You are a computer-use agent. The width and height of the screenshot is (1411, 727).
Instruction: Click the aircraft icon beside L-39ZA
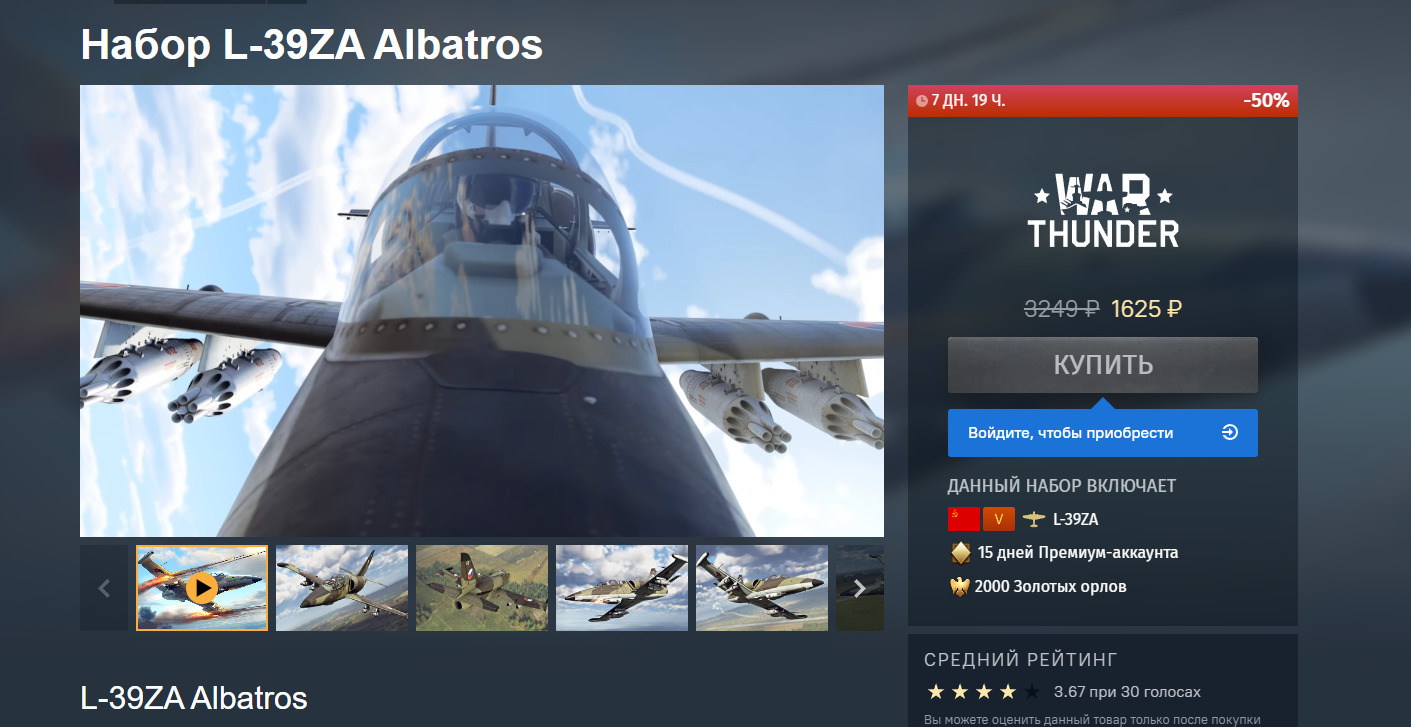pyautogui.click(x=1033, y=519)
